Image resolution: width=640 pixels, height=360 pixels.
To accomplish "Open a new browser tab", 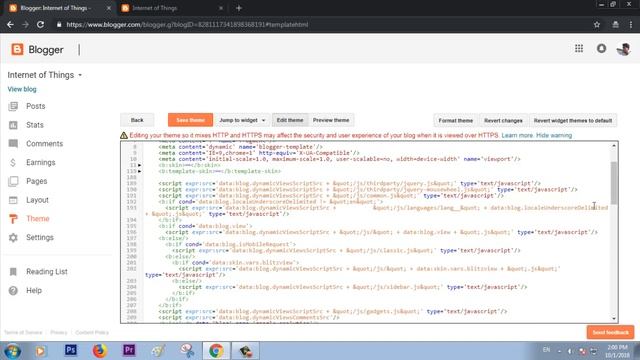I will (239, 8).
